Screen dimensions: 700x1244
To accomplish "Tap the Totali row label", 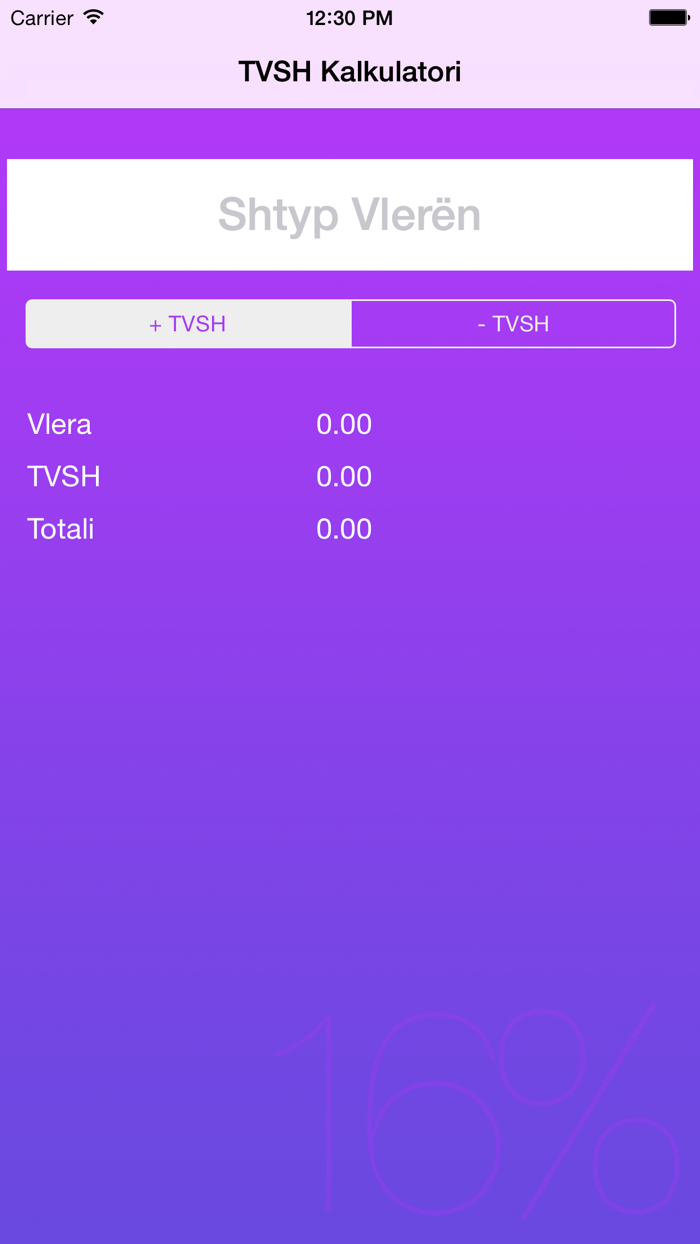I will [x=61, y=528].
